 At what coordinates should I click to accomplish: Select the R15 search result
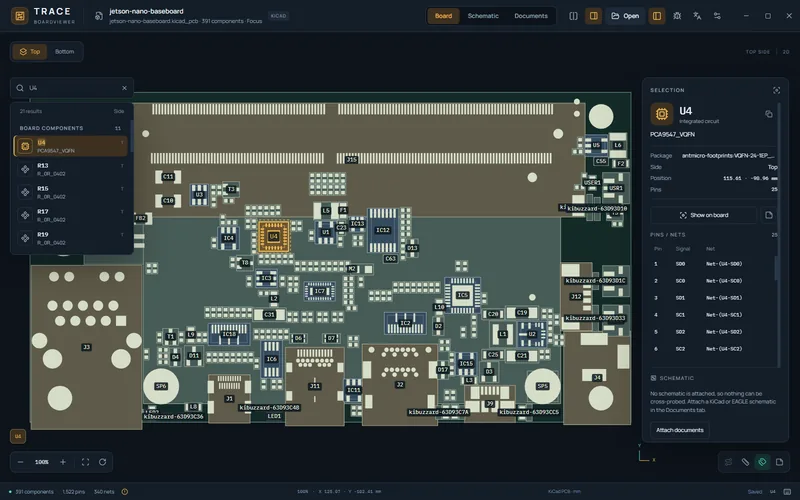[x=71, y=192]
